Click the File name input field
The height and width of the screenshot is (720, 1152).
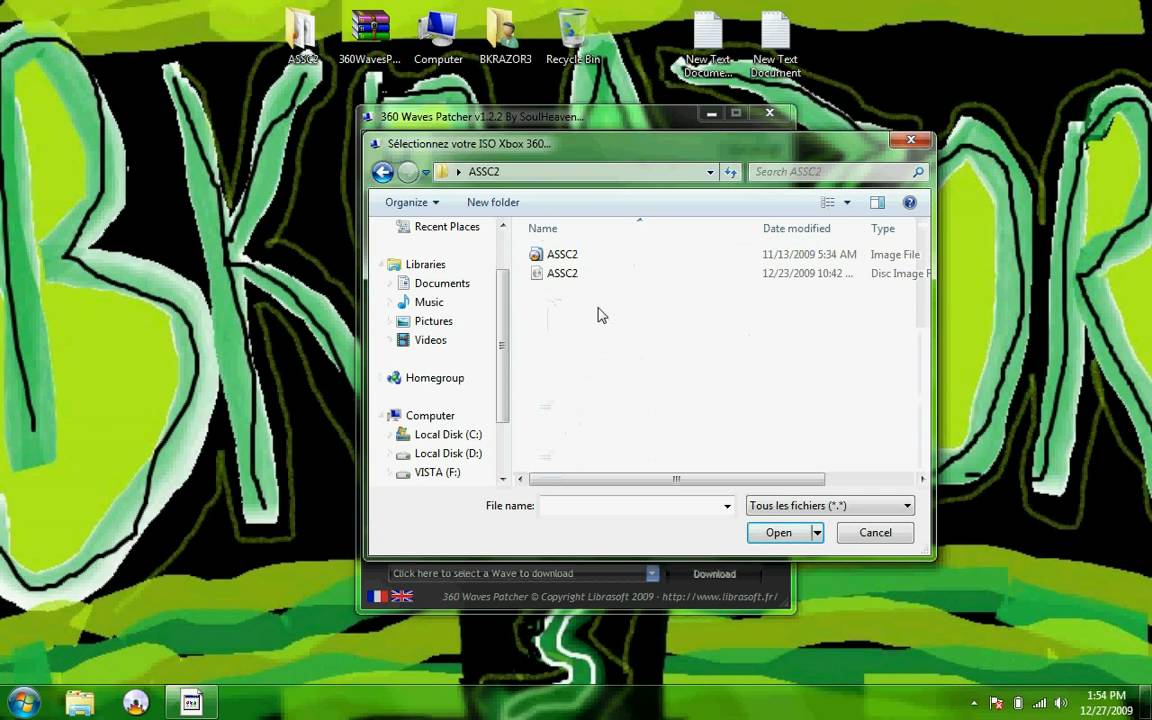pos(630,505)
